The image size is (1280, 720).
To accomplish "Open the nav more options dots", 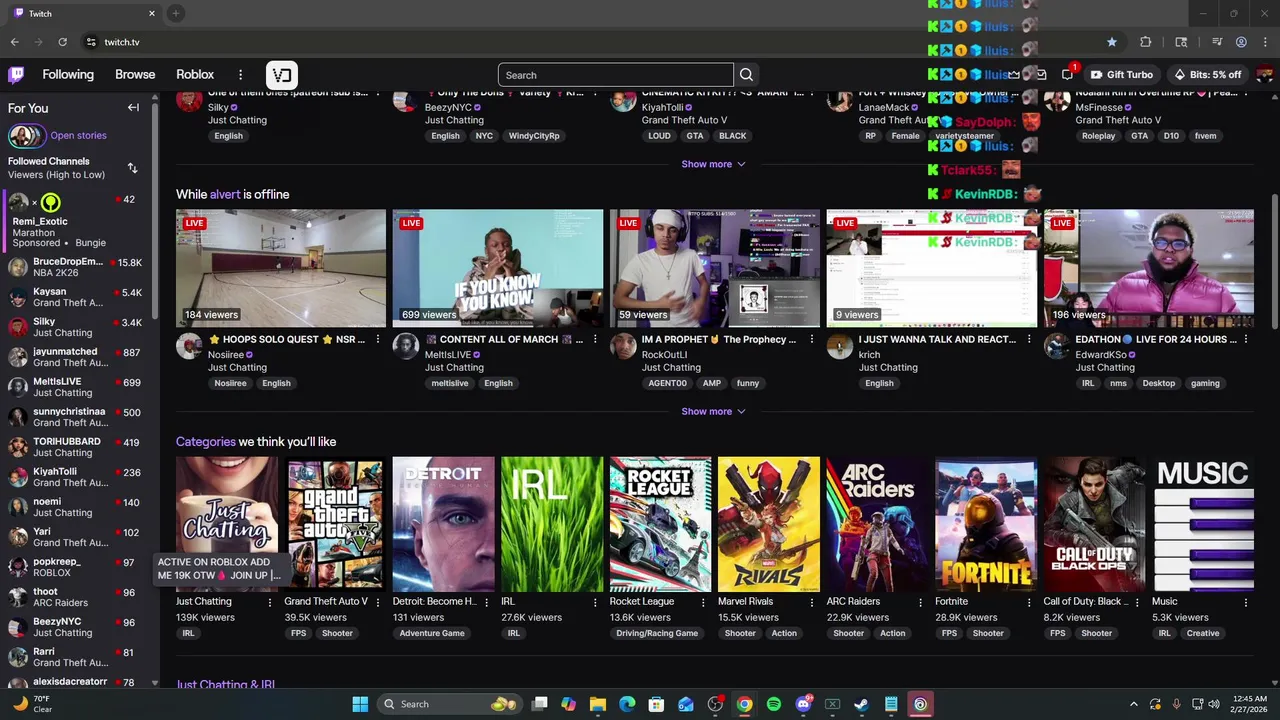I will (240, 75).
